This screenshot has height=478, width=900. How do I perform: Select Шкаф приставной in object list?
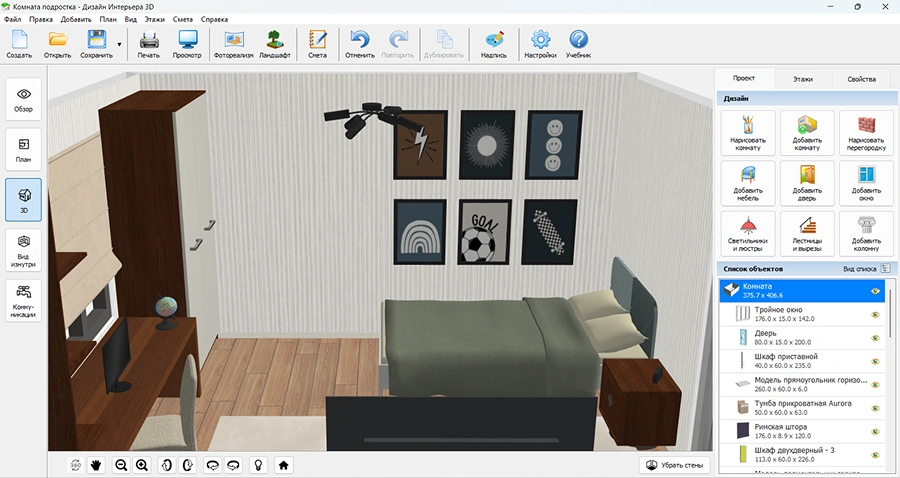pos(790,360)
